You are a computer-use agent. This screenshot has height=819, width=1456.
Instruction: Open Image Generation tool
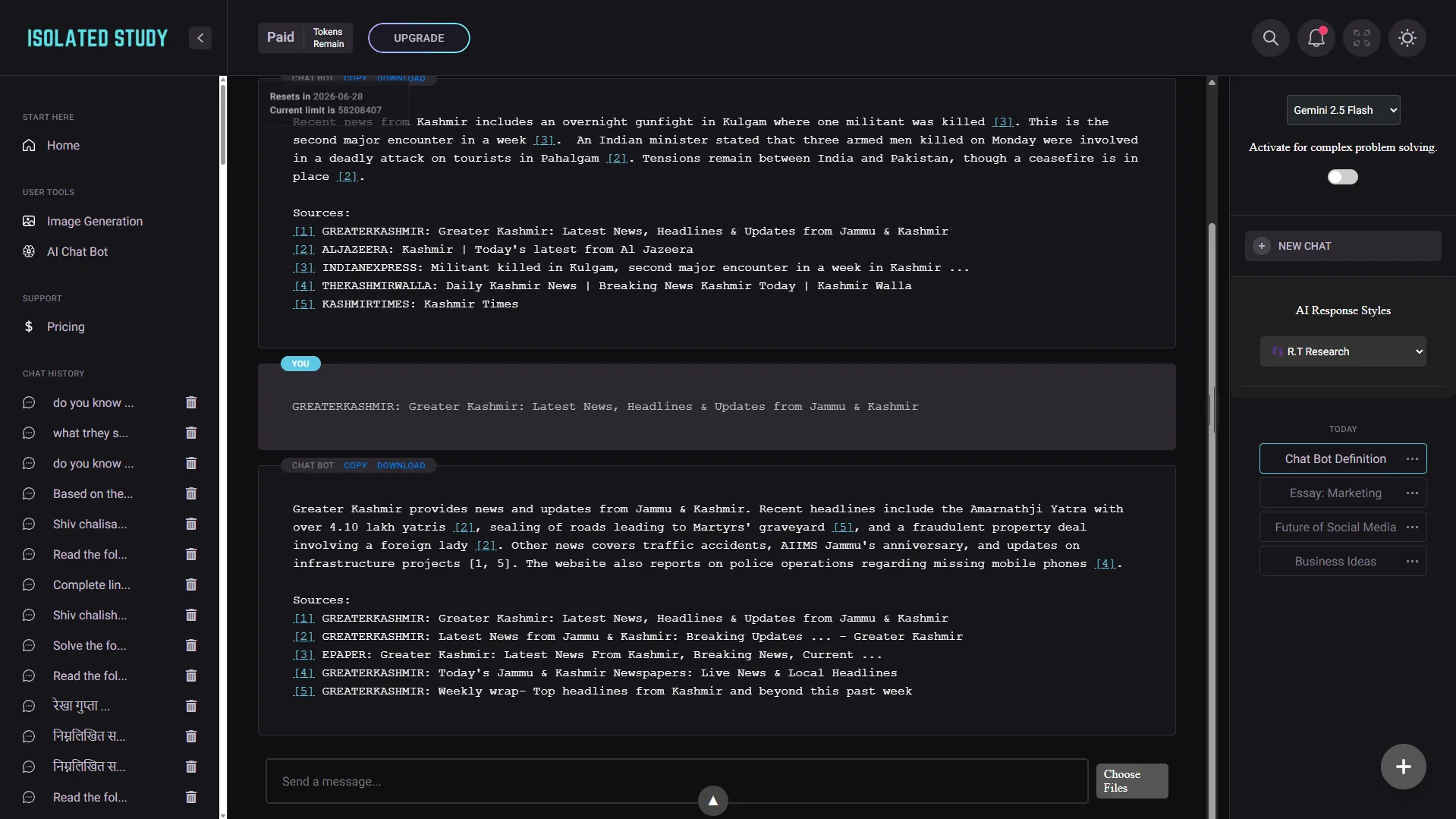click(95, 221)
